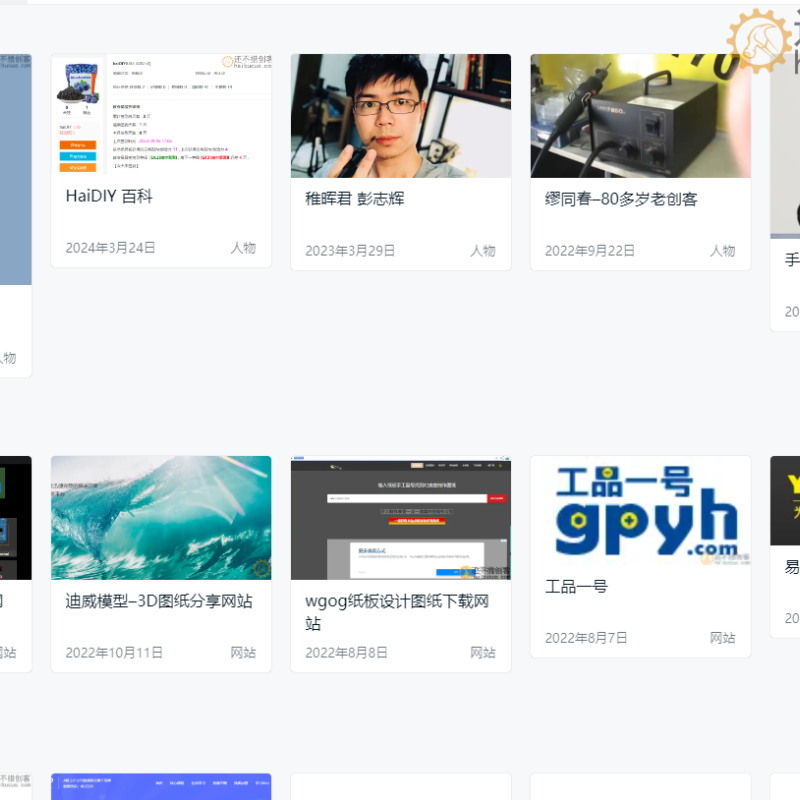Open the 工品一号 gpyh.com logo thumbnail
This screenshot has height=800, width=800.
(x=641, y=511)
